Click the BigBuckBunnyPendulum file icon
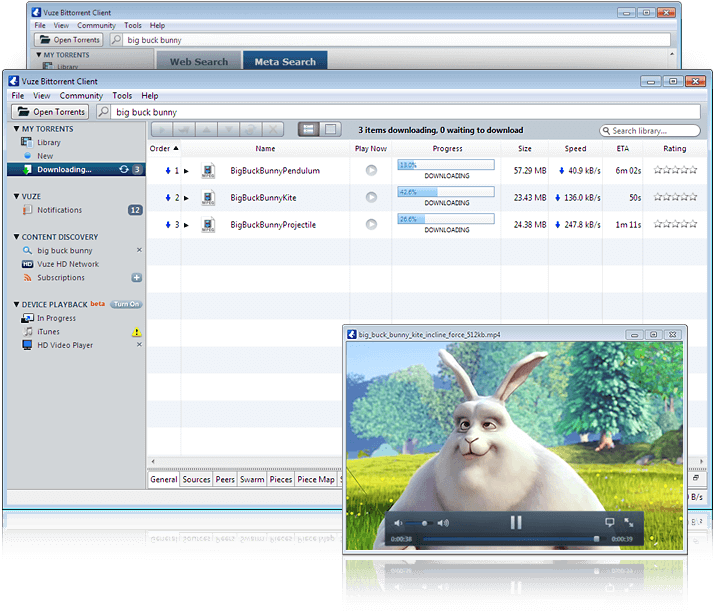The image size is (713, 611). [x=208, y=170]
